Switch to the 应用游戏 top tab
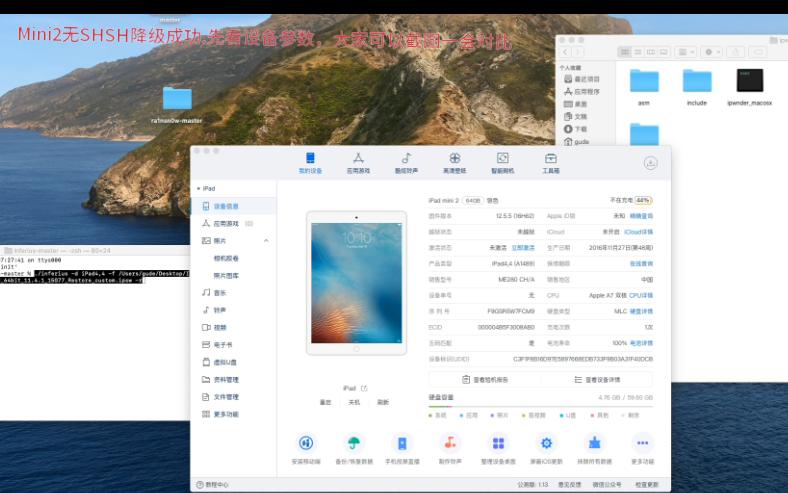The width and height of the screenshot is (788, 493). point(358,163)
